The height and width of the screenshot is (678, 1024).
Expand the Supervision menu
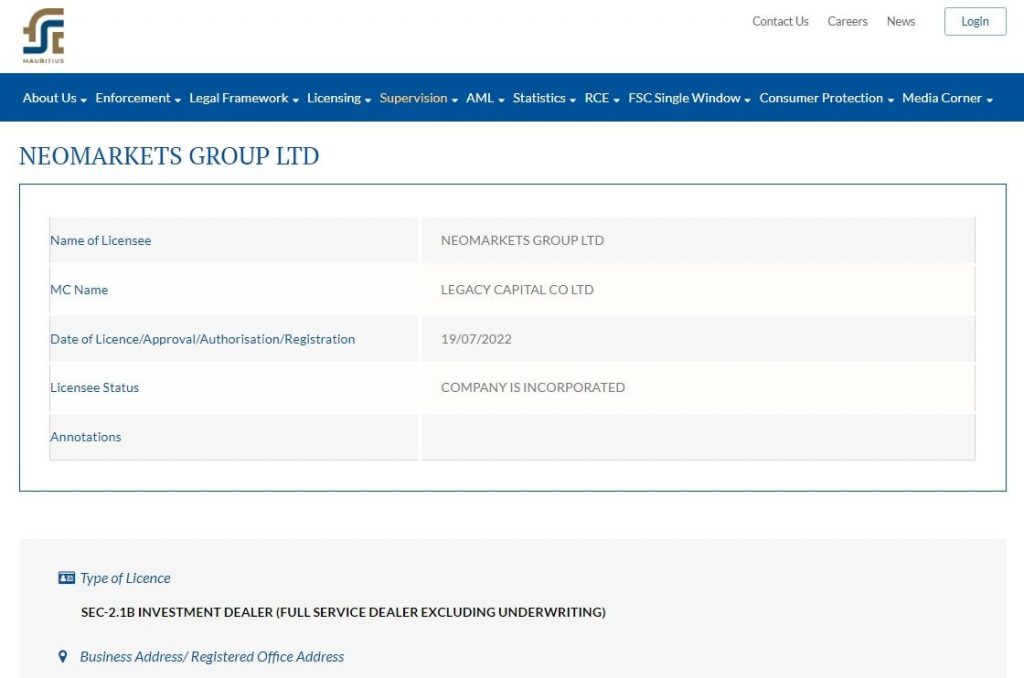[419, 98]
